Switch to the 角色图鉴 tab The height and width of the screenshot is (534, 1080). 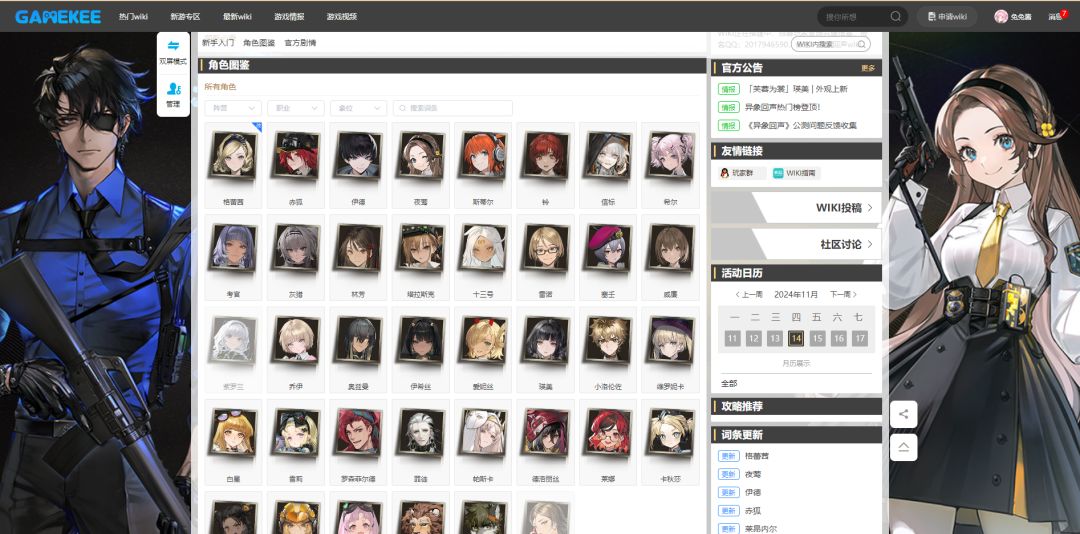coord(259,43)
